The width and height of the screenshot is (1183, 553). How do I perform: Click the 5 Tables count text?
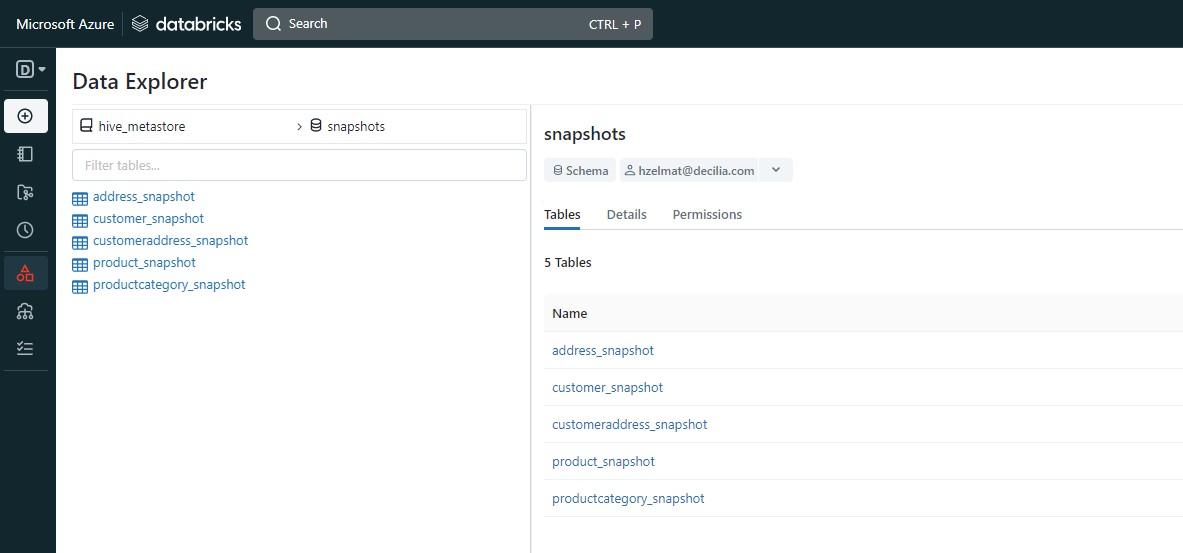point(567,263)
